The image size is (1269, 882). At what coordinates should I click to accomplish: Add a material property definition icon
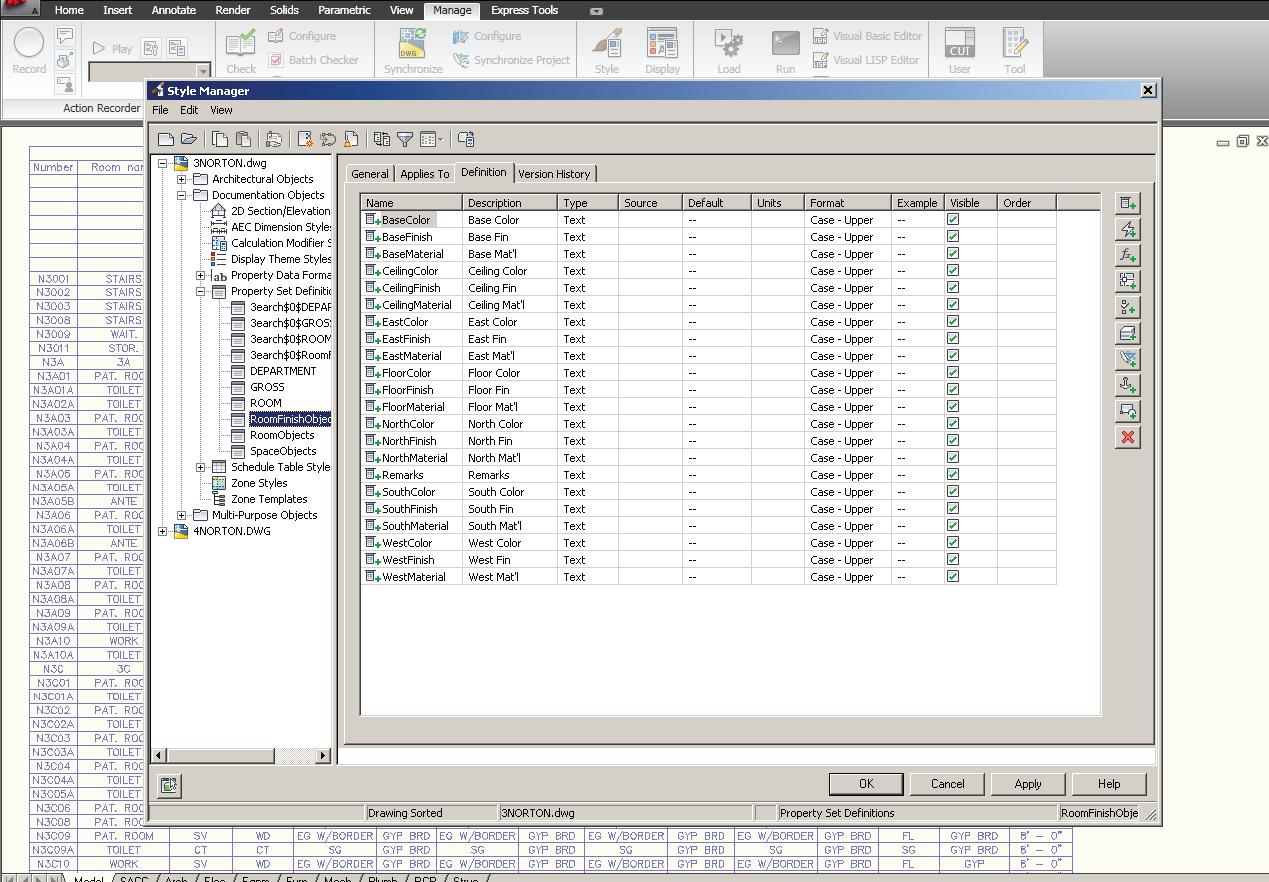coord(1128,333)
